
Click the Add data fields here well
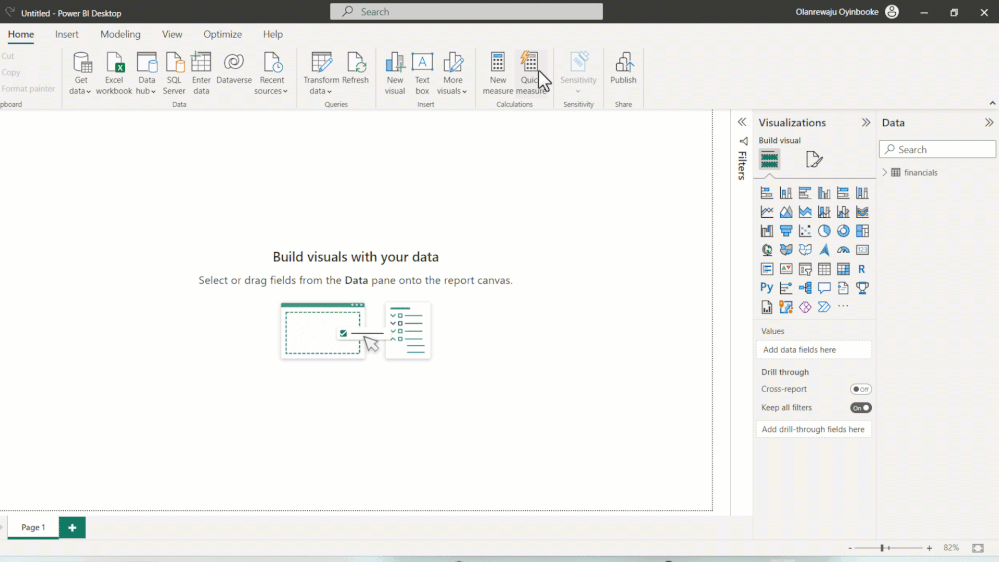pyautogui.click(x=814, y=350)
